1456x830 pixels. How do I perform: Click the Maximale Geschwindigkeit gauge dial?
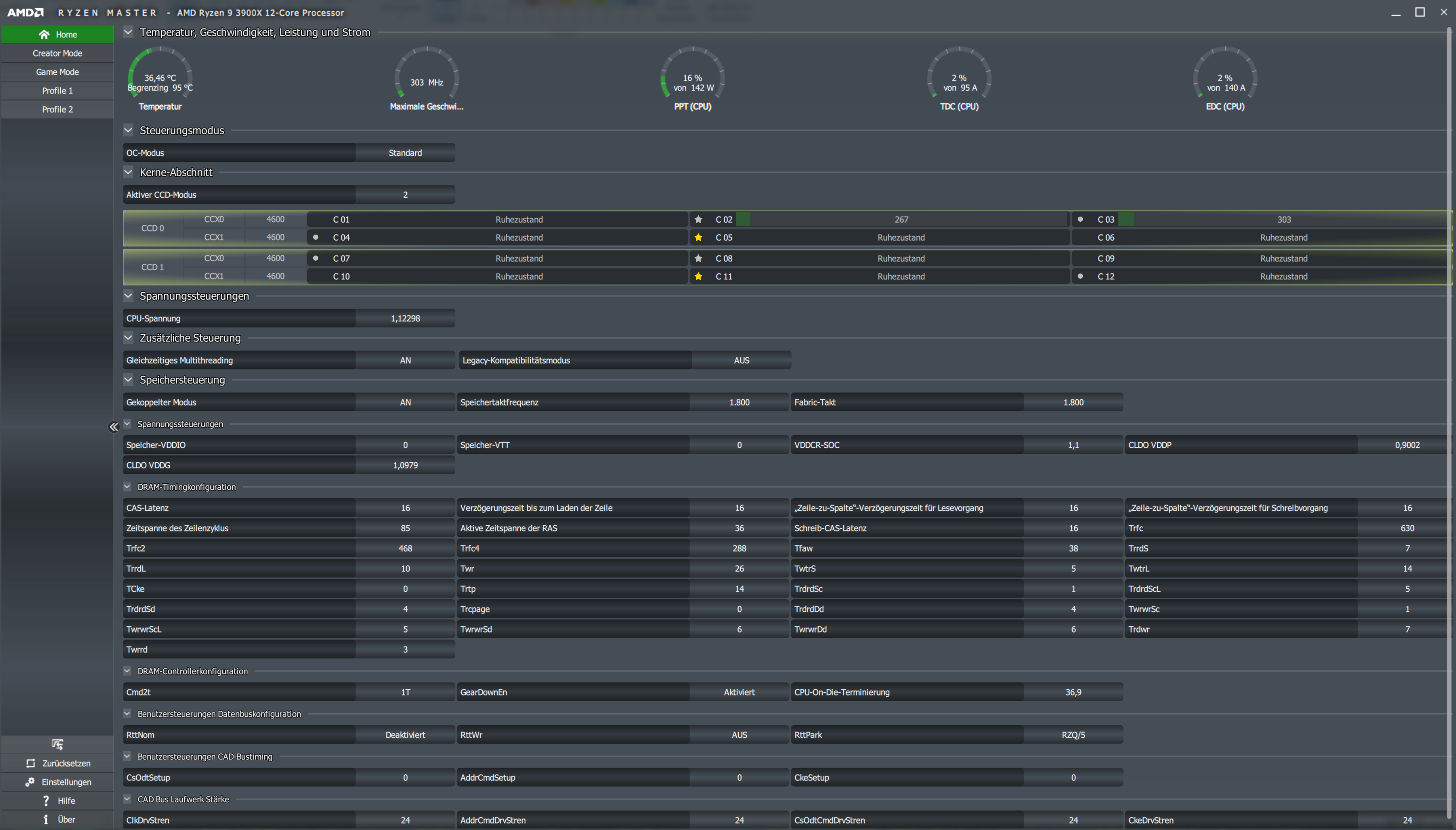(427, 72)
